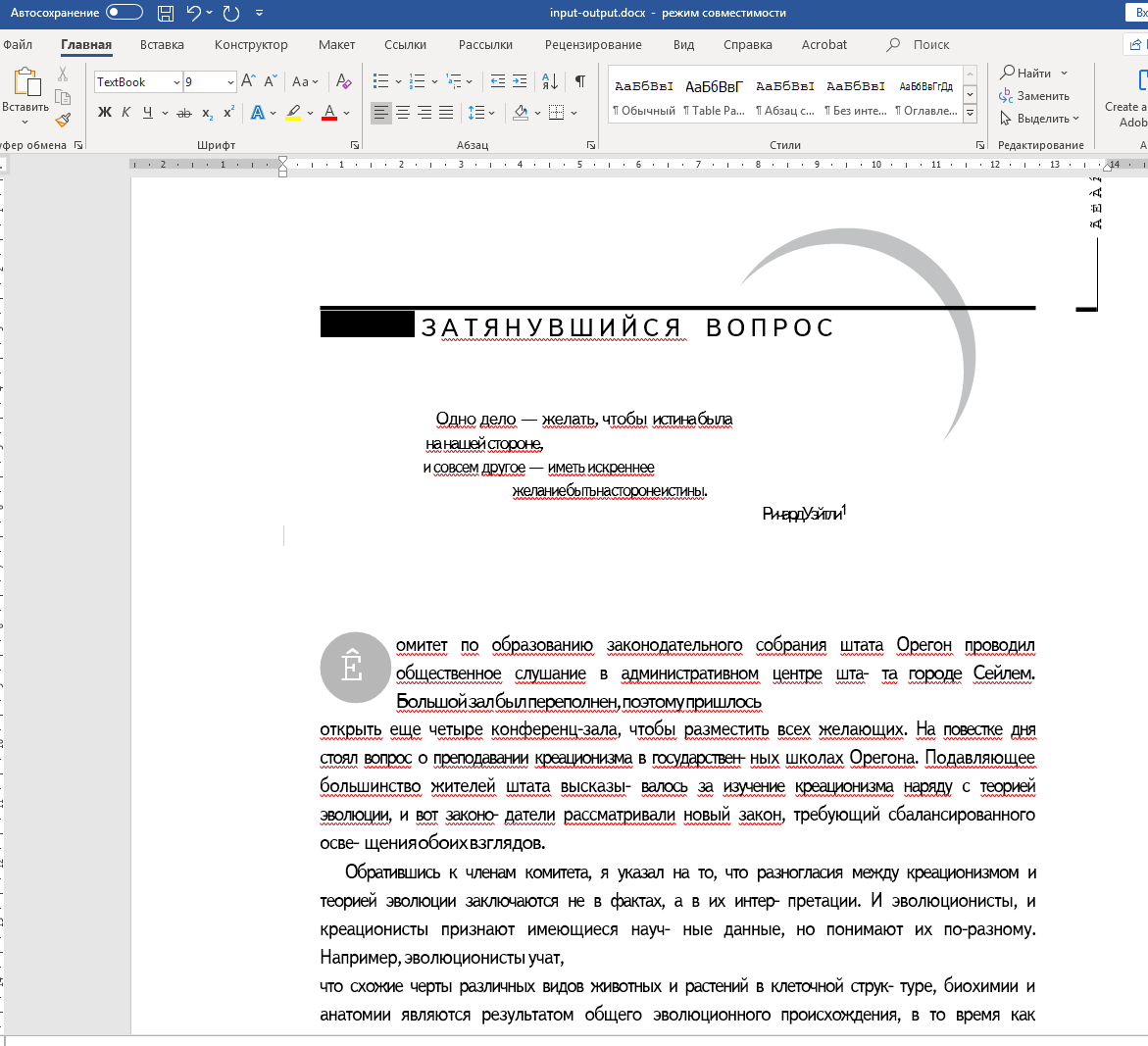Switch to the Конструктор tab
1148x1046 pixels.
(x=251, y=45)
